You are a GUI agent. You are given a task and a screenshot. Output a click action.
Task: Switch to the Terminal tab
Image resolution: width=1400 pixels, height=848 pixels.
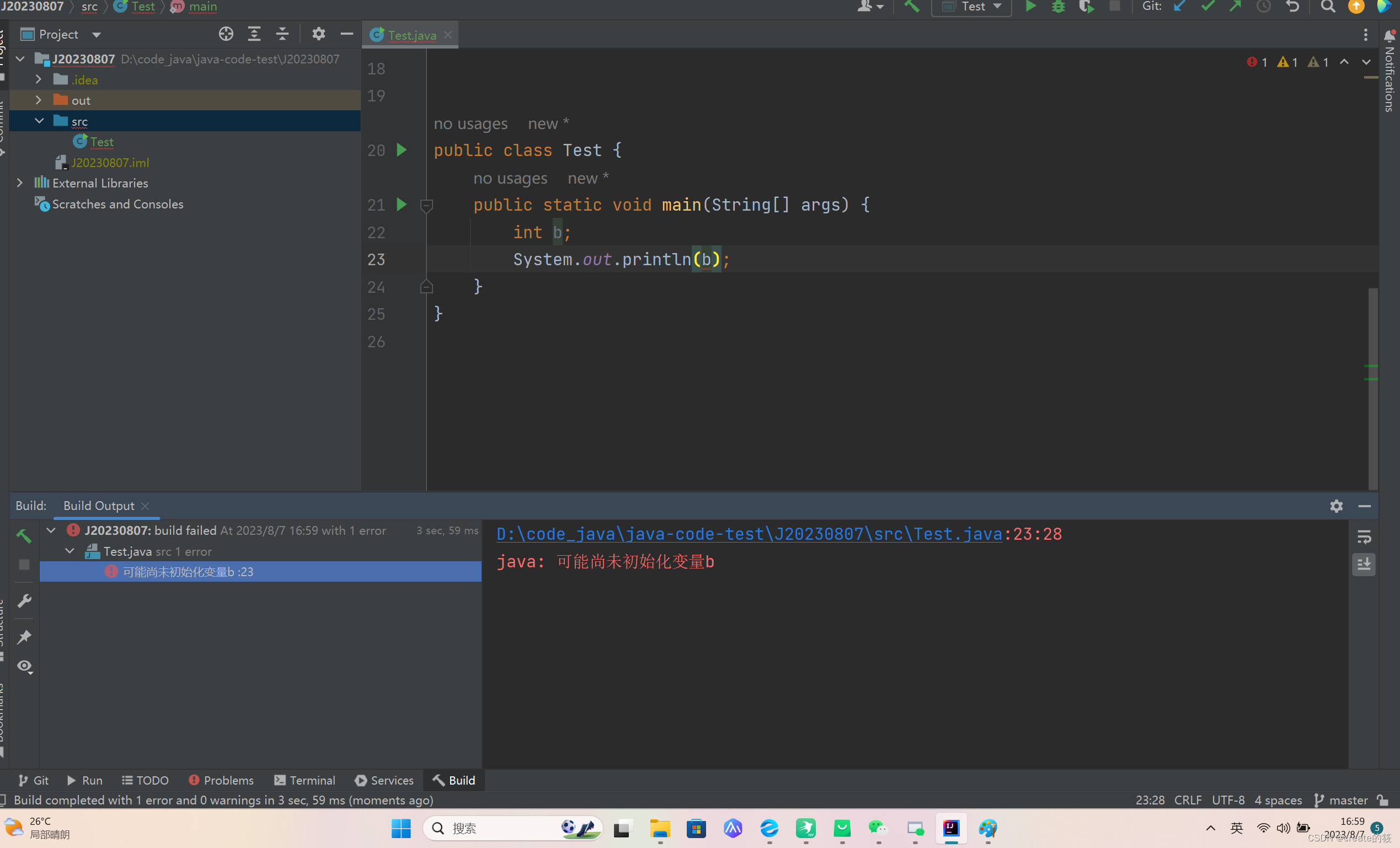[304, 780]
